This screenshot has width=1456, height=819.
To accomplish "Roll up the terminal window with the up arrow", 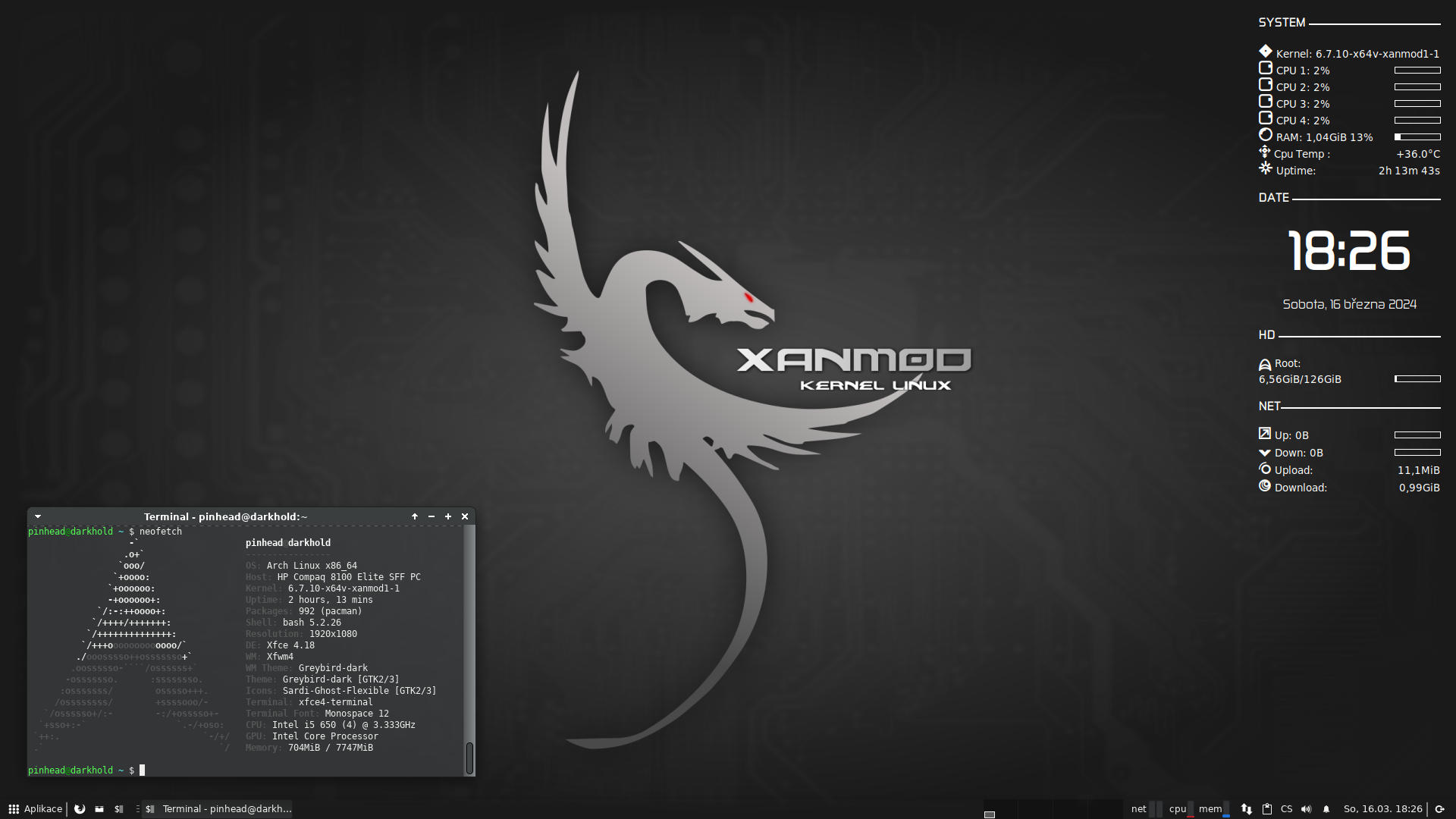I will point(415,516).
